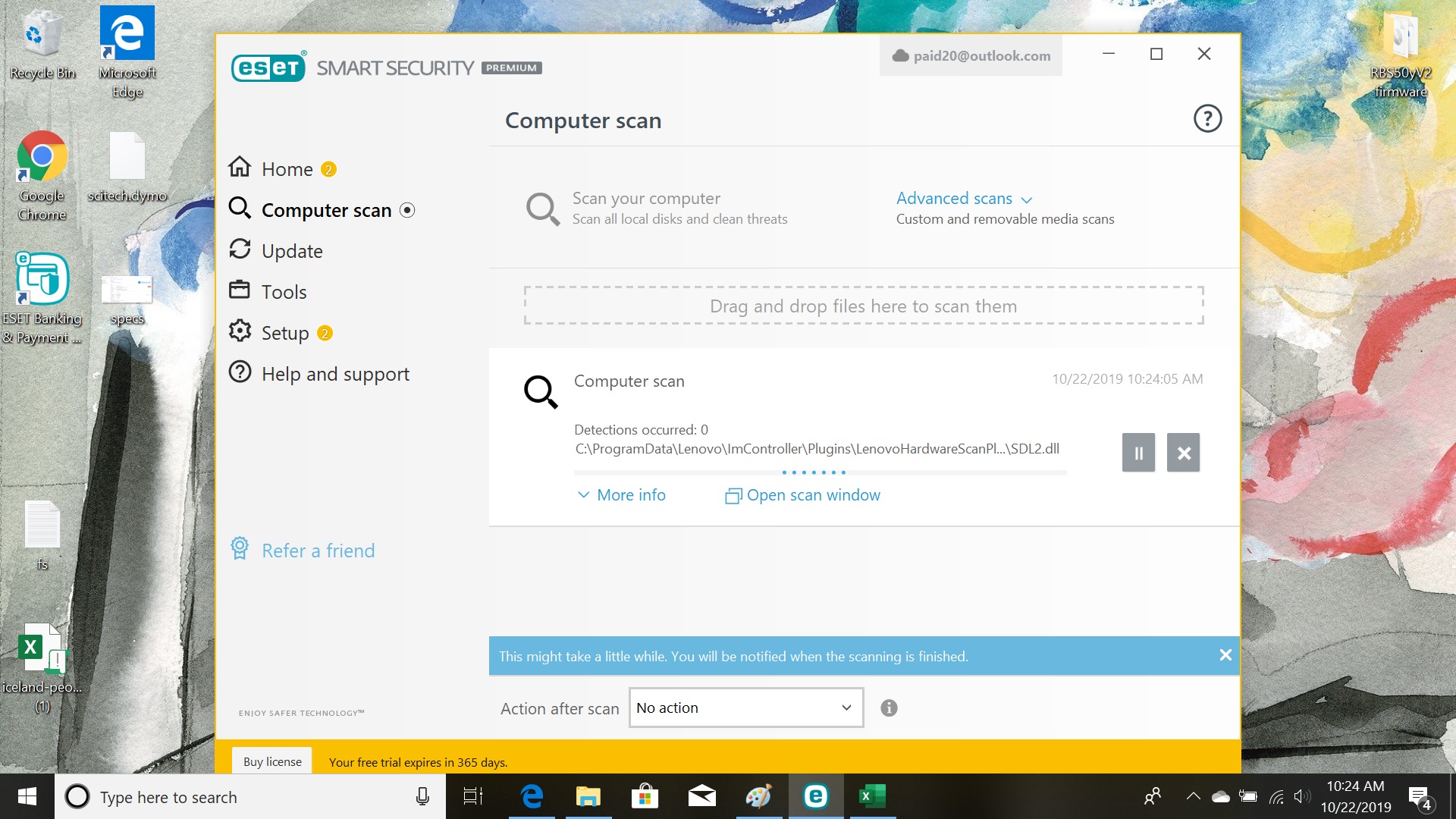Expand More info for the scan
Image resolution: width=1456 pixels, height=819 pixels.
[622, 495]
